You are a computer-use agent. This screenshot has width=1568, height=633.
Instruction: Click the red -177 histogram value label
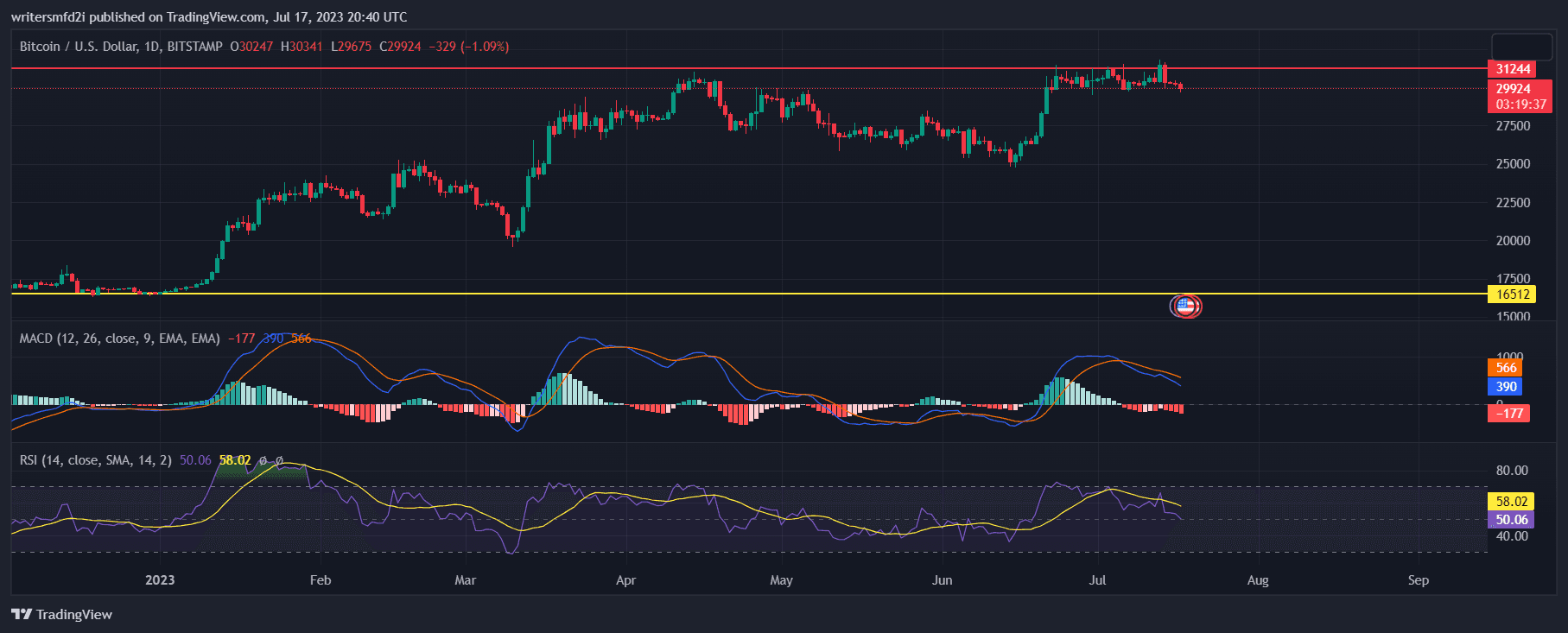point(1508,414)
